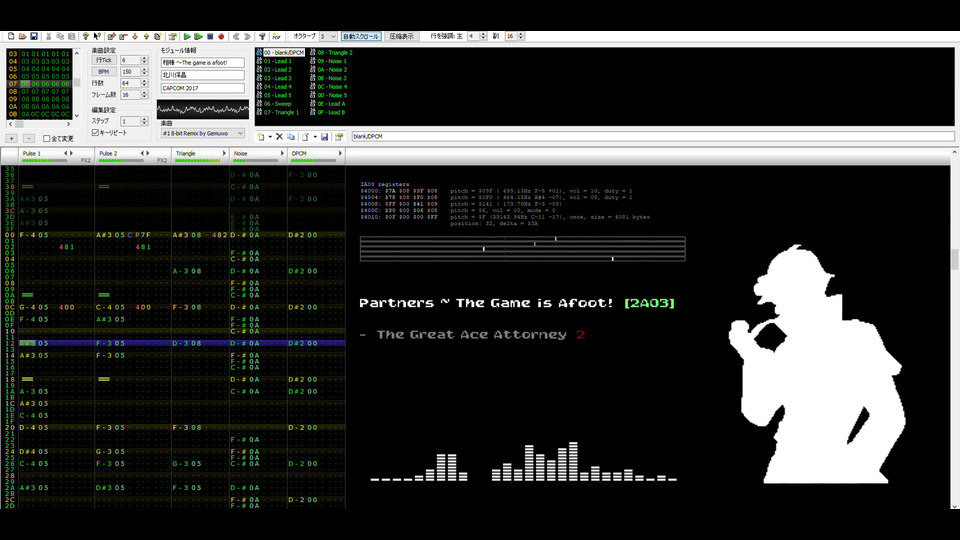Enable the 全て変更 change-all checkbox
Image resolution: width=960 pixels, height=540 pixels.
click(47, 139)
